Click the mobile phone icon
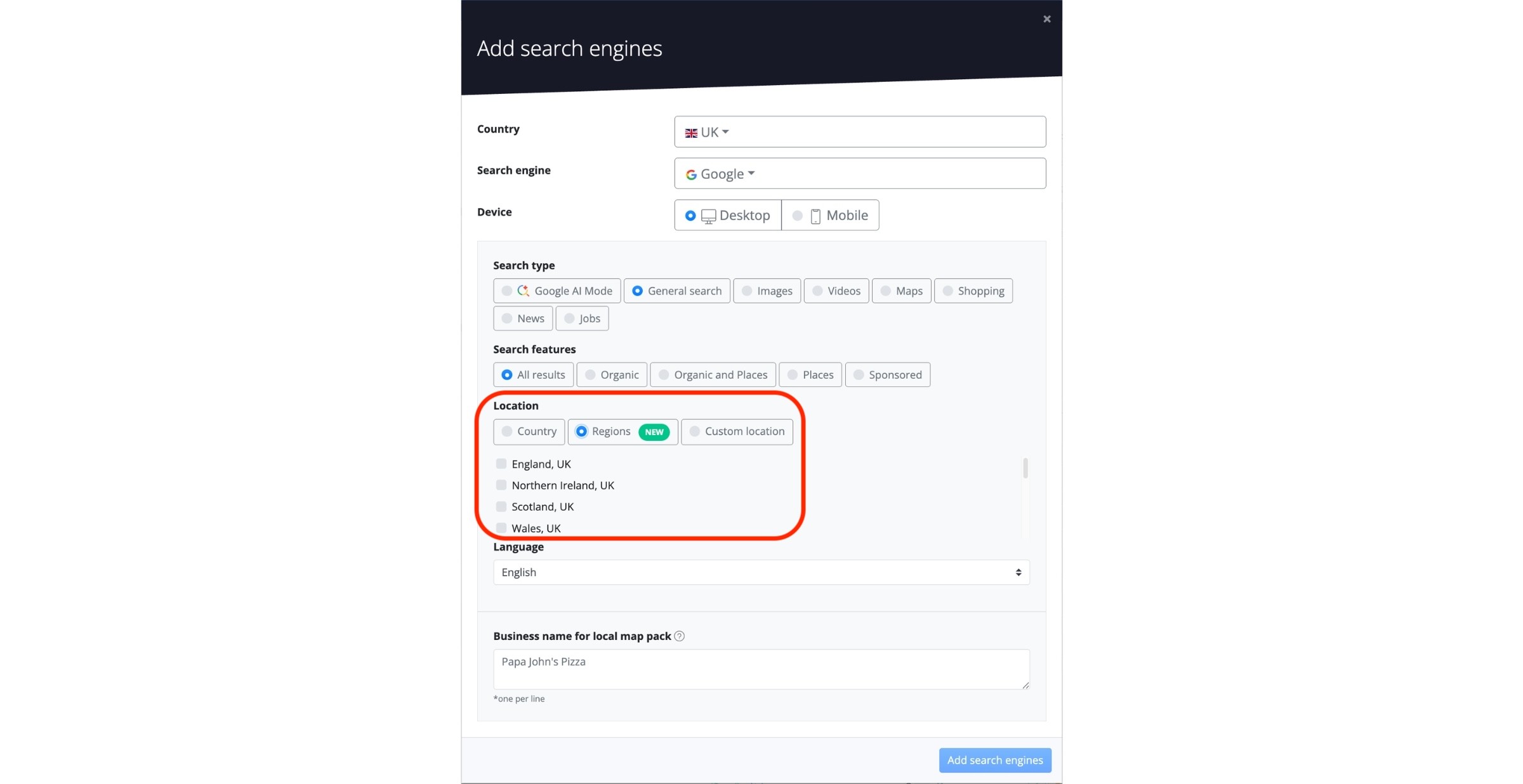1523x784 pixels. point(814,216)
